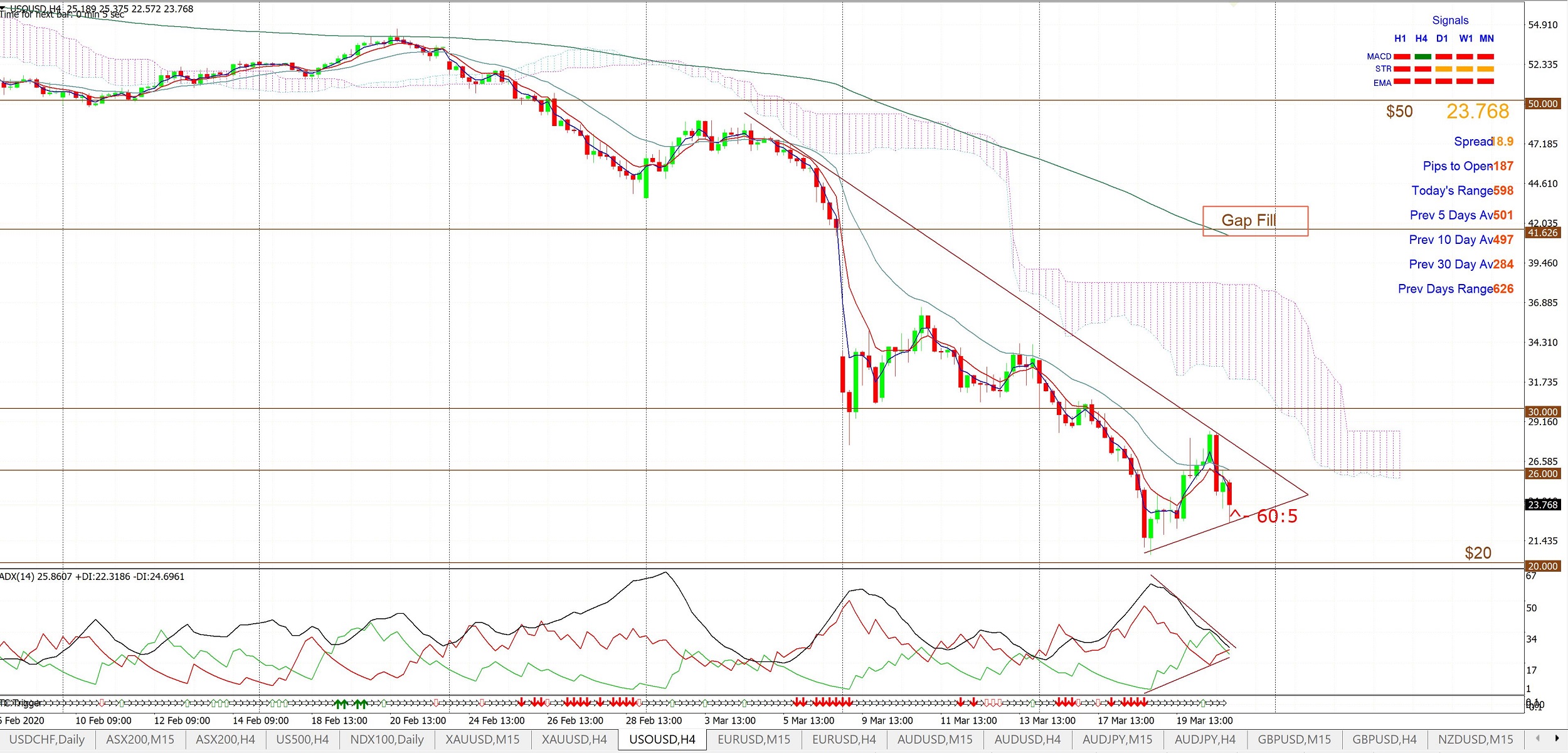Click the orange STR D1 signal bar
Viewport: 1568px width, 753px height.
pos(1444,69)
